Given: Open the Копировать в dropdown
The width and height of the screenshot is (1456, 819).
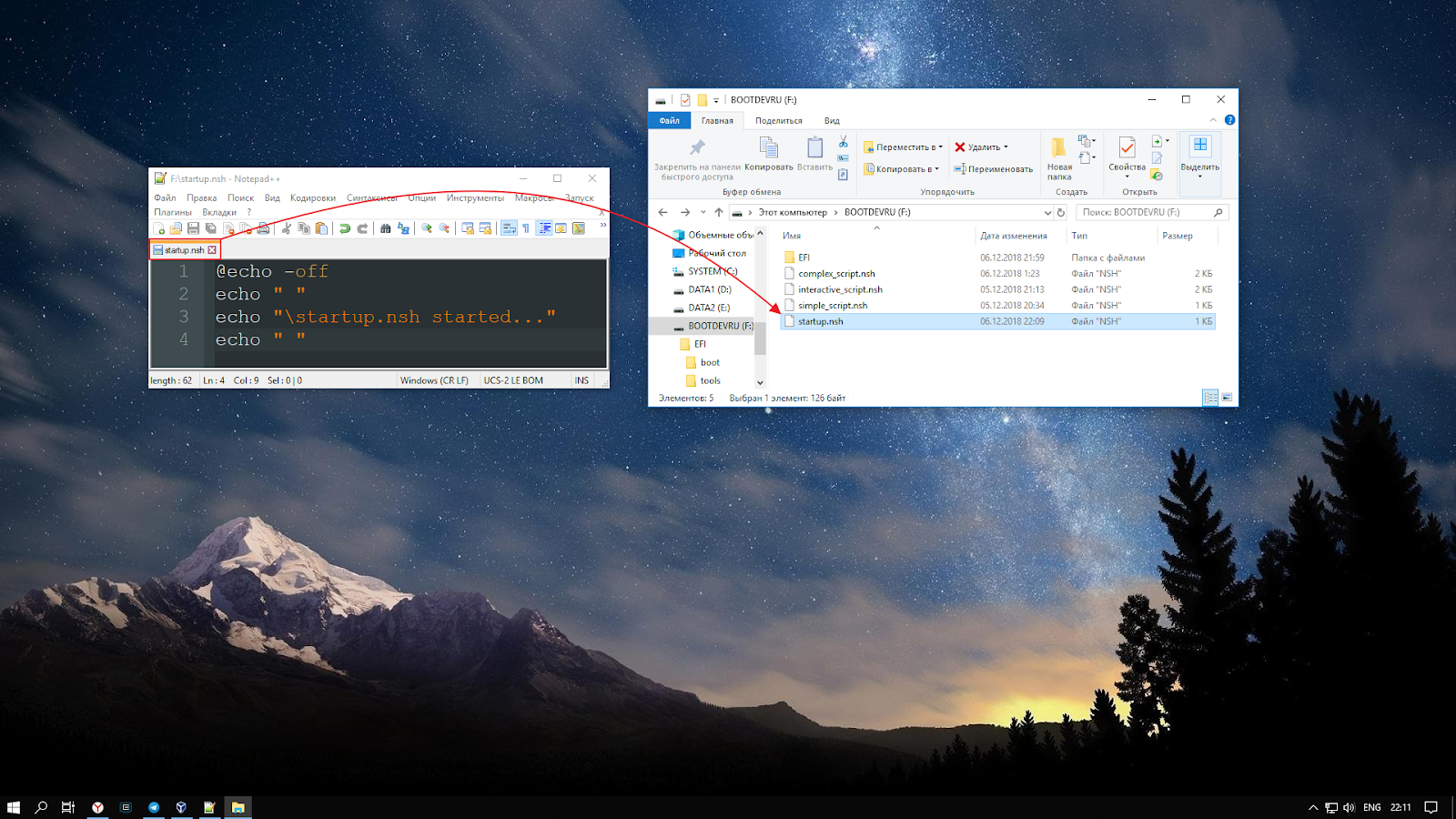Looking at the screenshot, I should [x=901, y=168].
